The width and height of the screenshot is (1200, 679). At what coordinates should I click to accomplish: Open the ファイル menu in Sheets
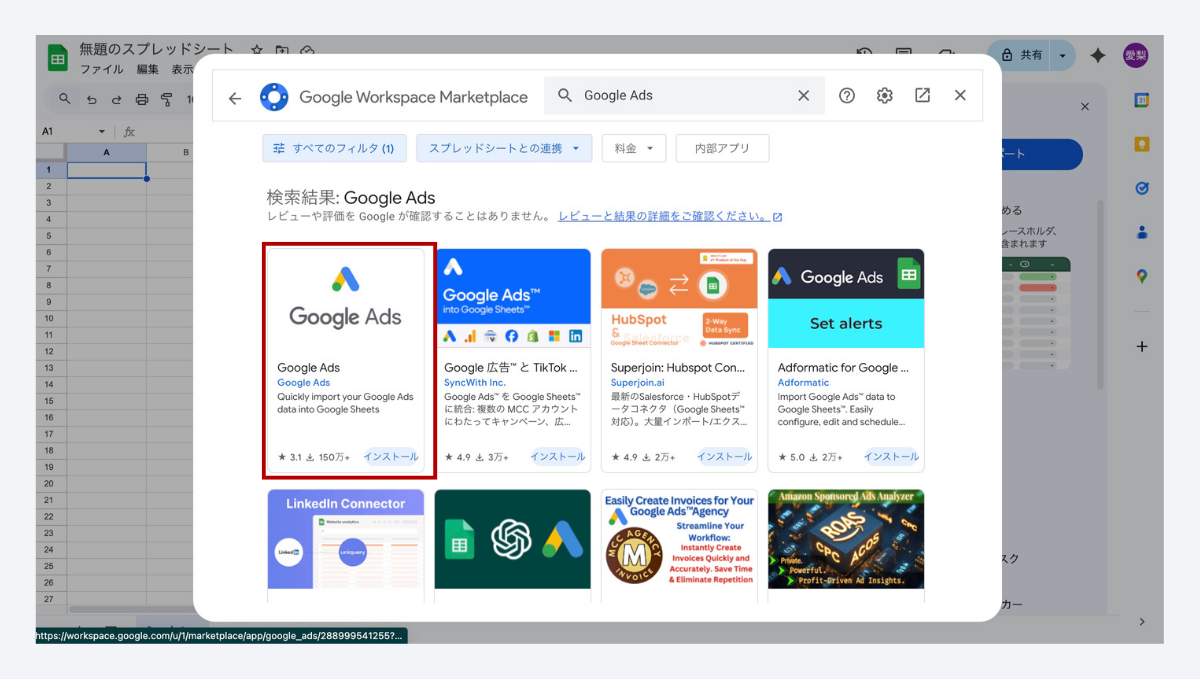[x=101, y=70]
